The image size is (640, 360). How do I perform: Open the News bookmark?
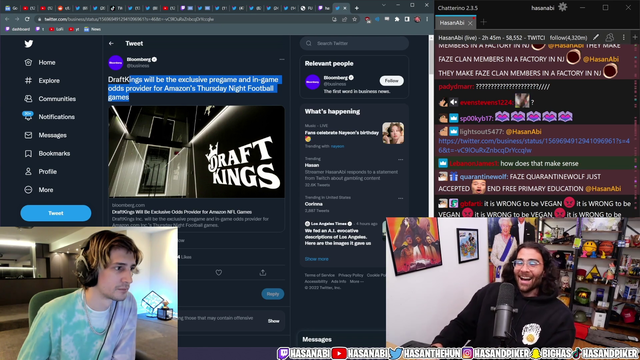93,29
